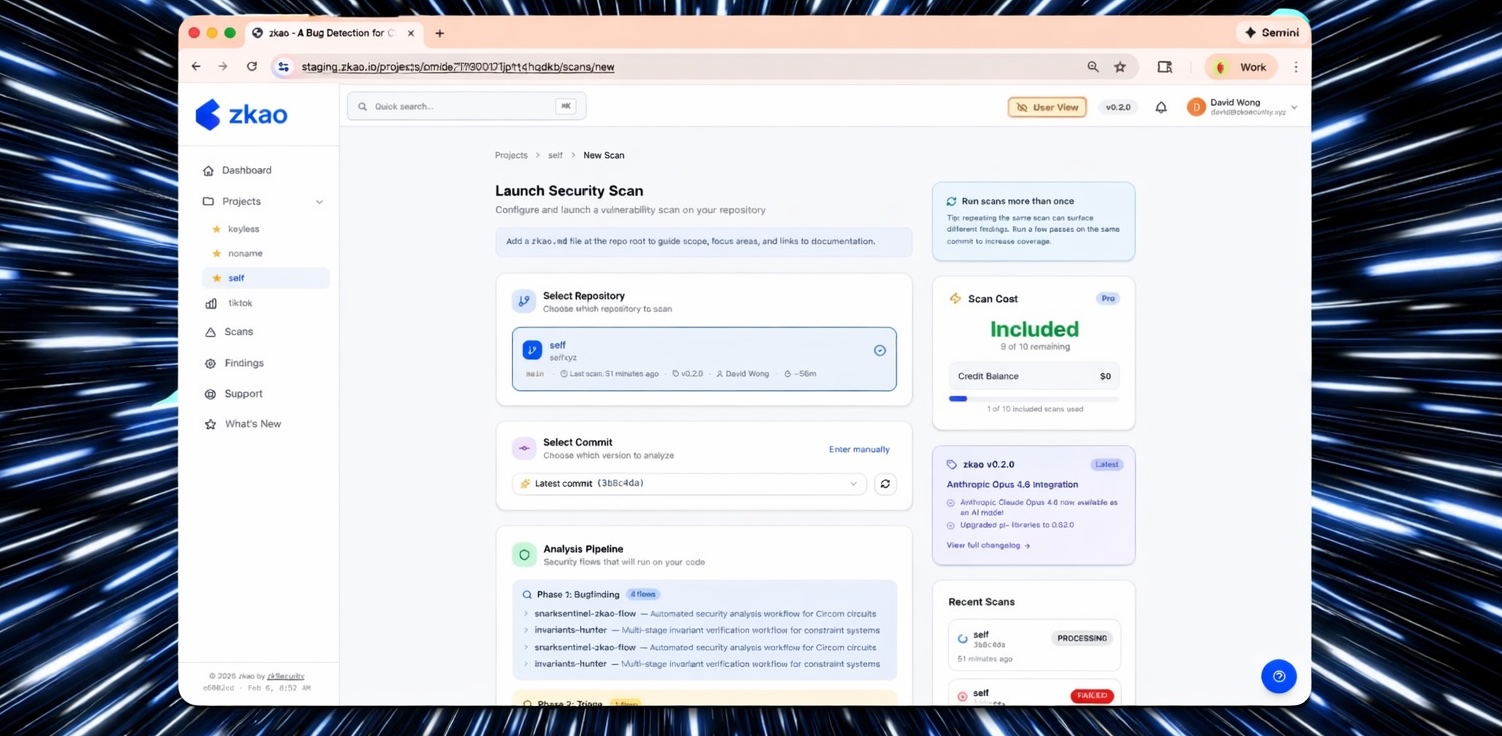The image size is (1502, 736).
Task: Click the included scans usage progress bar
Action: tap(1033, 399)
